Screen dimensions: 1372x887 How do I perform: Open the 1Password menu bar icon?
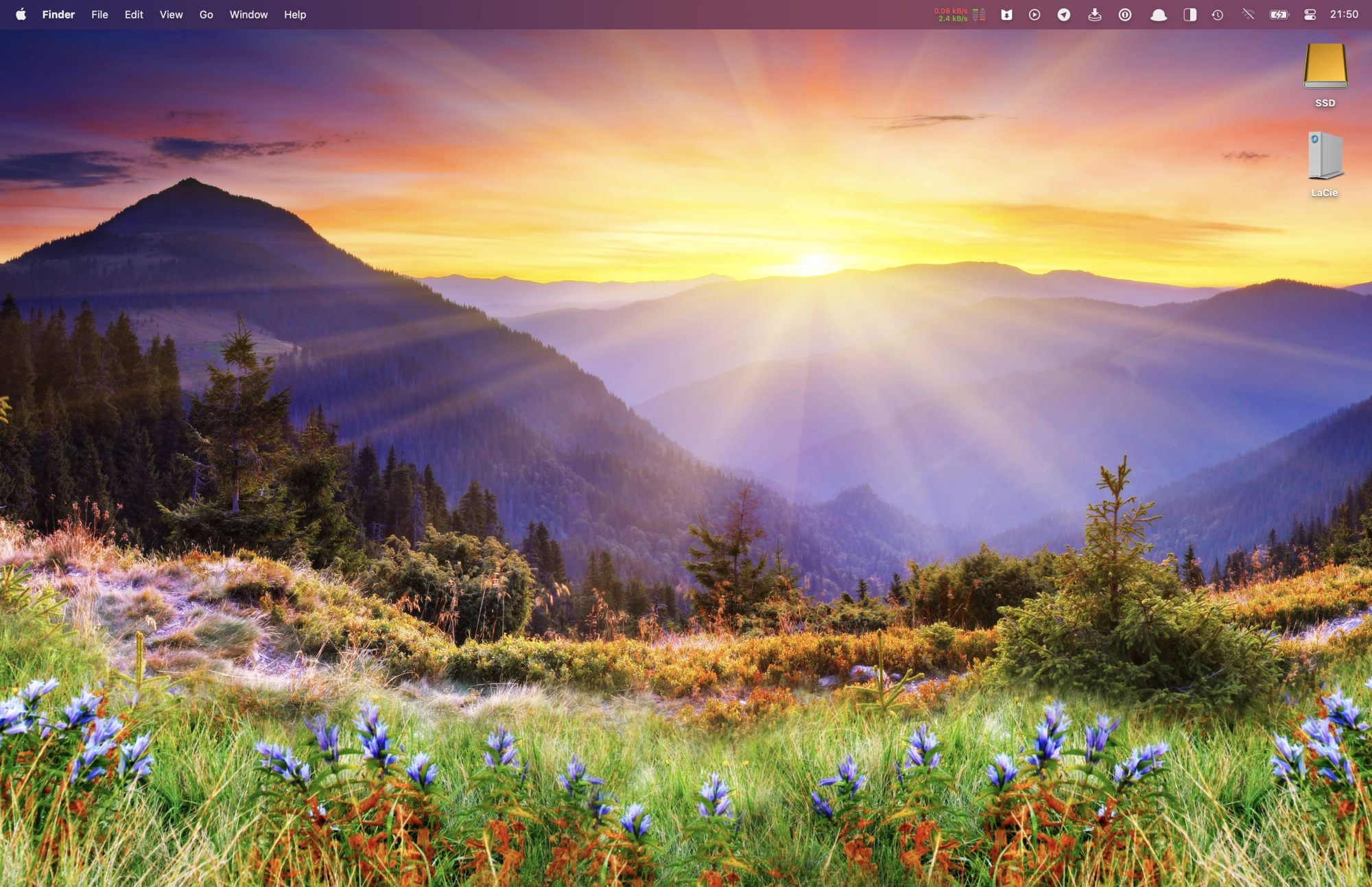point(1125,14)
